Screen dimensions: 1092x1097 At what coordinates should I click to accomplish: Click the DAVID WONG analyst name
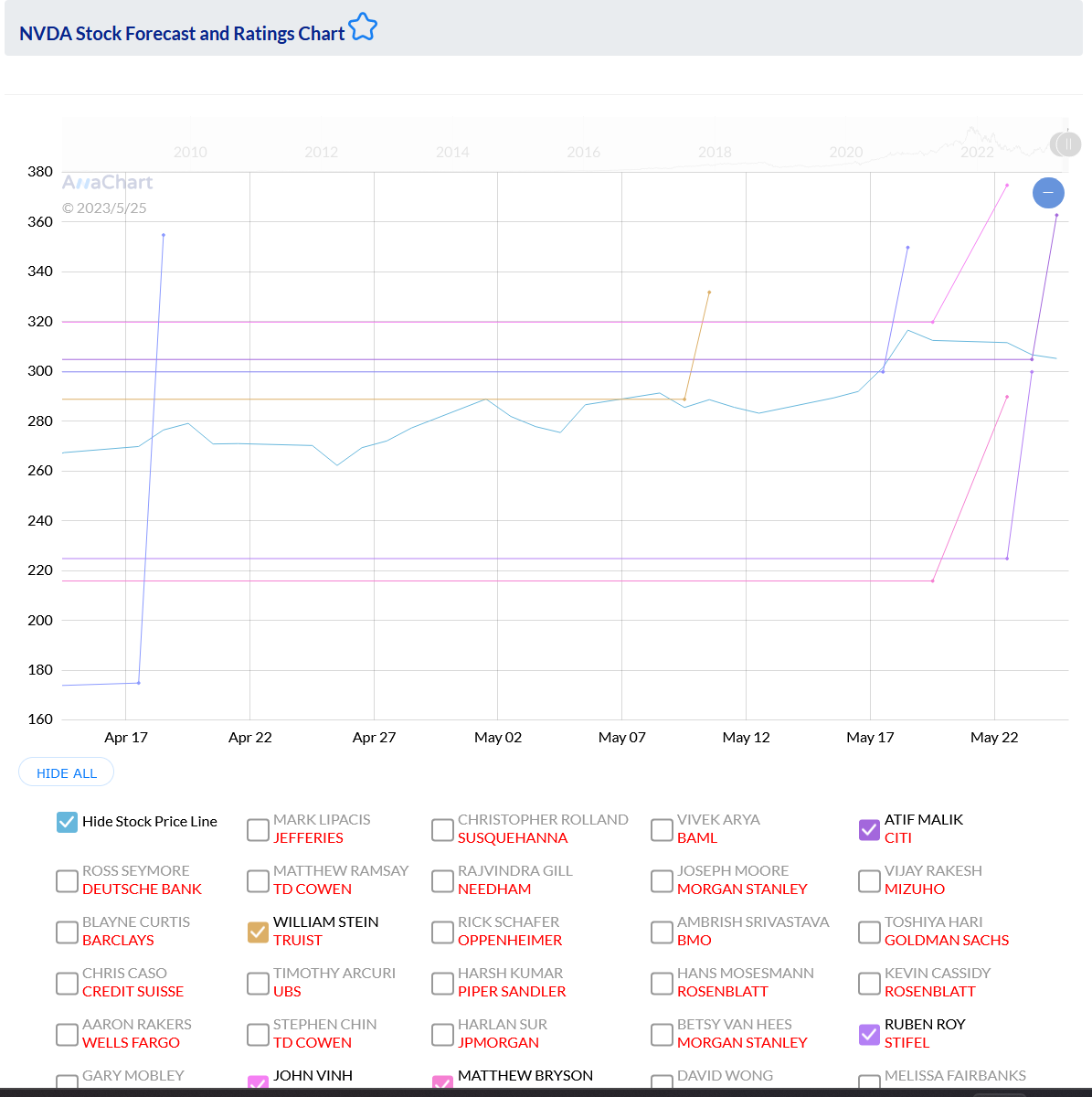coord(725,1075)
